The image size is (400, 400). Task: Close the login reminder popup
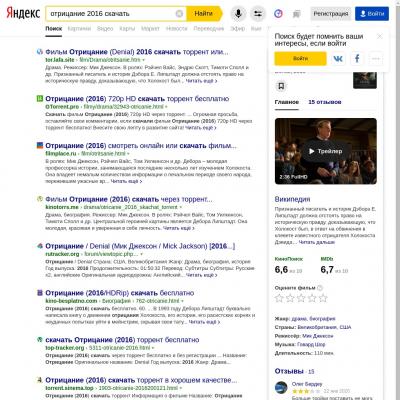380,36
